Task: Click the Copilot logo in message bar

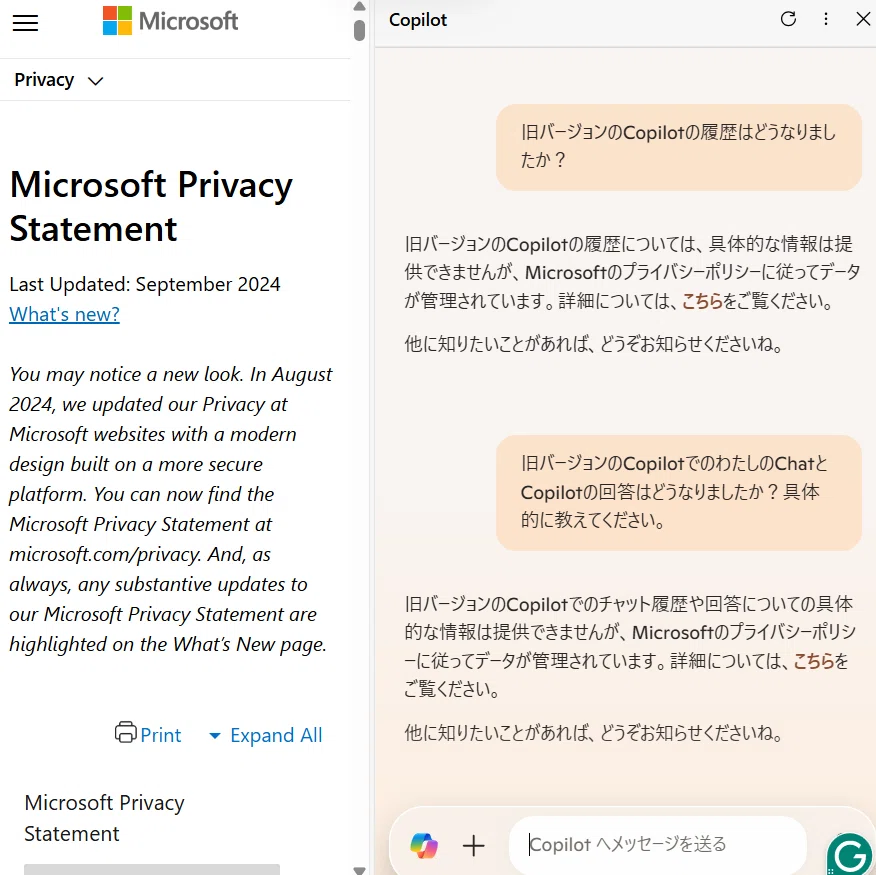Action: (x=424, y=844)
